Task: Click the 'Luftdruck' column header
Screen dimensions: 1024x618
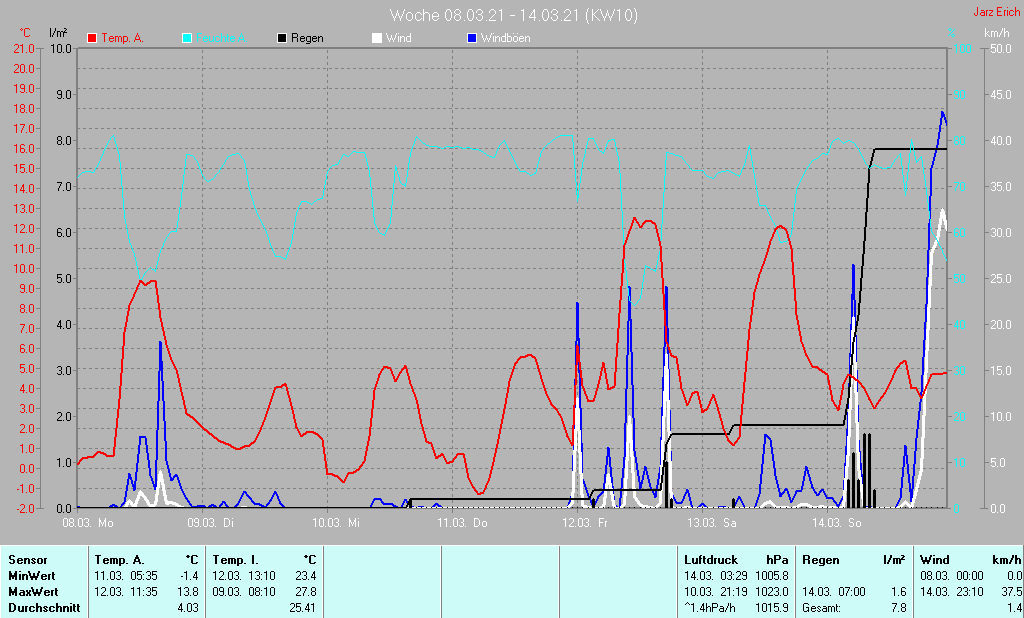Action: coord(711,560)
